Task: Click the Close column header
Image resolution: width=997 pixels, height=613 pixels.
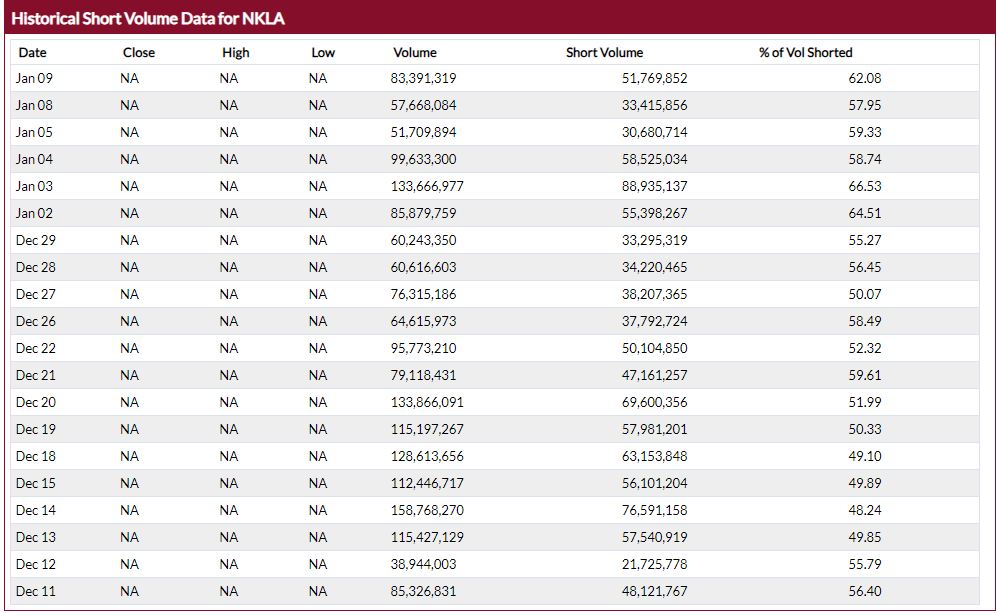Action: [x=139, y=53]
